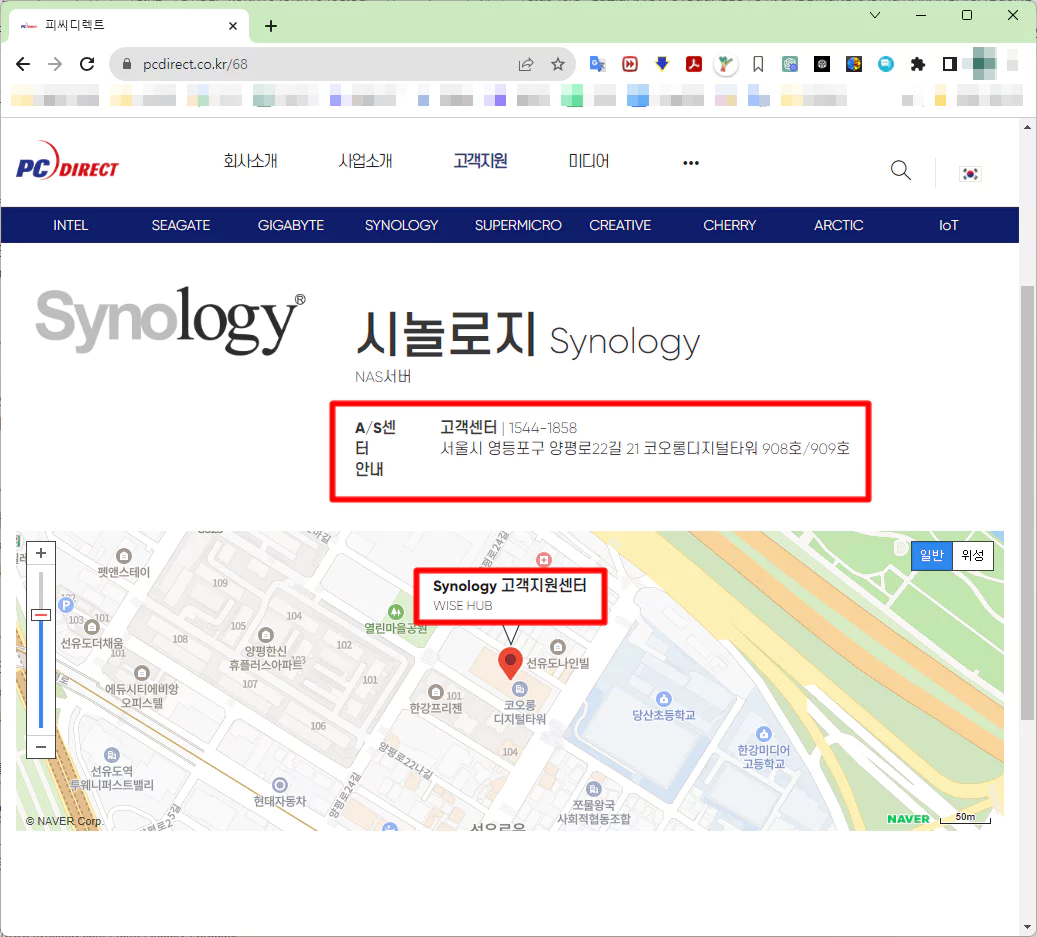This screenshot has height=937, width=1037.
Task: Open the 미디어 menu
Action: (x=589, y=161)
